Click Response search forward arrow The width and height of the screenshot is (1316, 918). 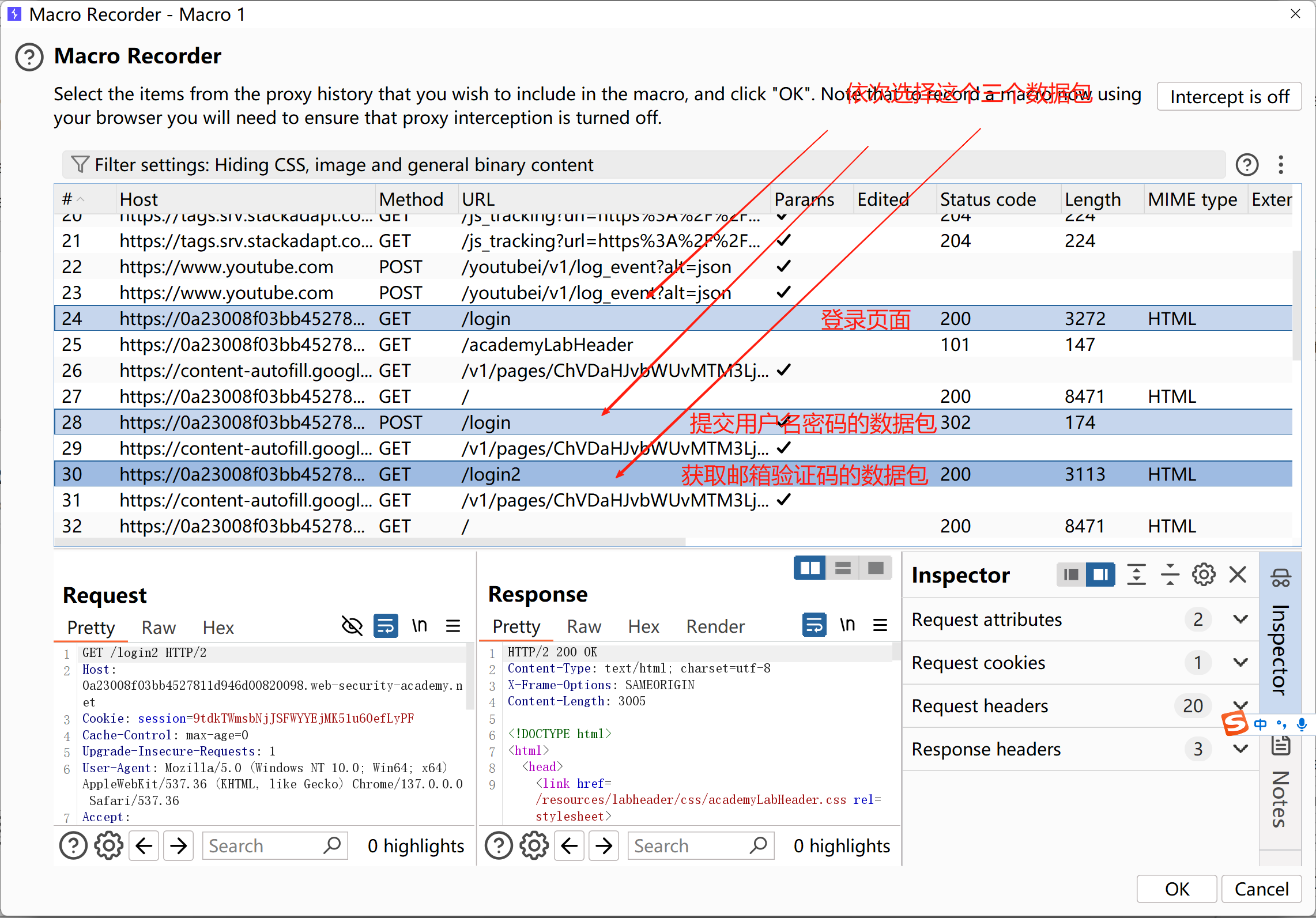click(604, 846)
